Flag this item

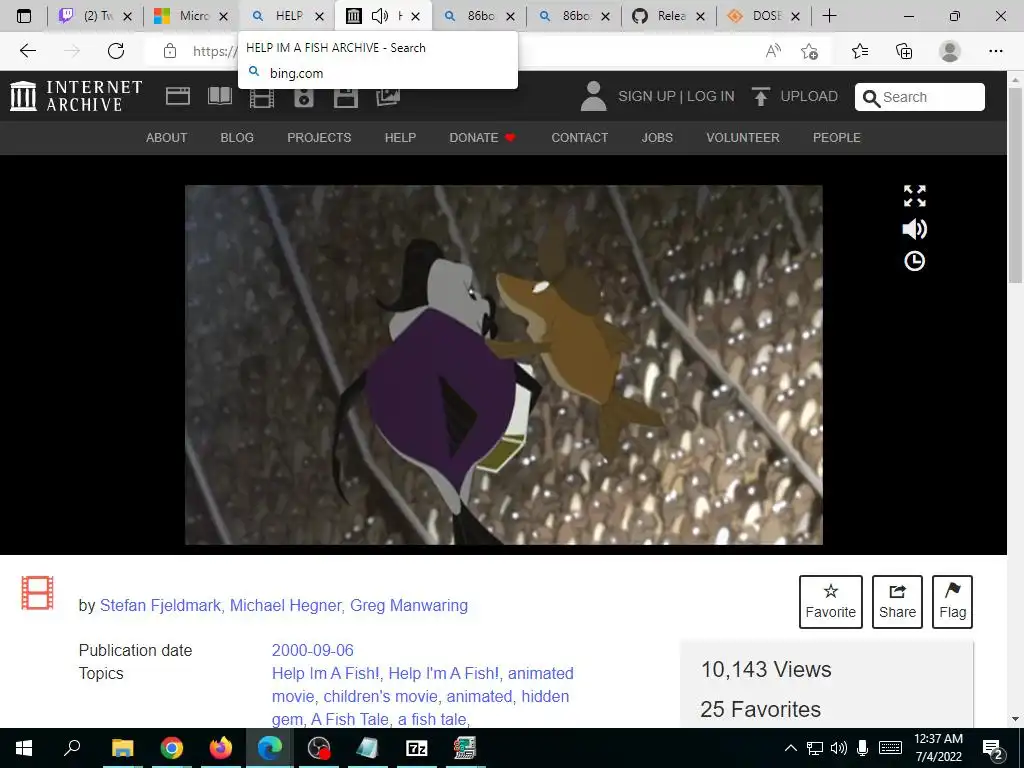pyautogui.click(x=952, y=601)
